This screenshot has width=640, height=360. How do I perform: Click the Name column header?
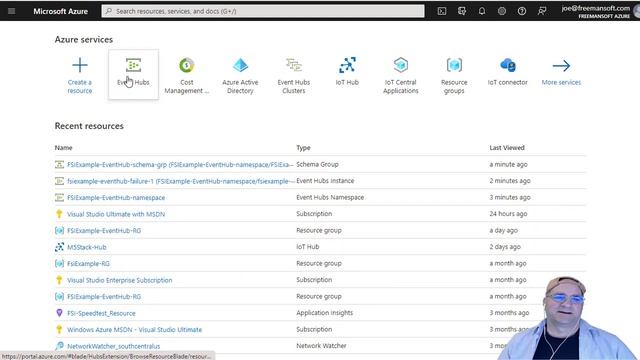pos(63,148)
